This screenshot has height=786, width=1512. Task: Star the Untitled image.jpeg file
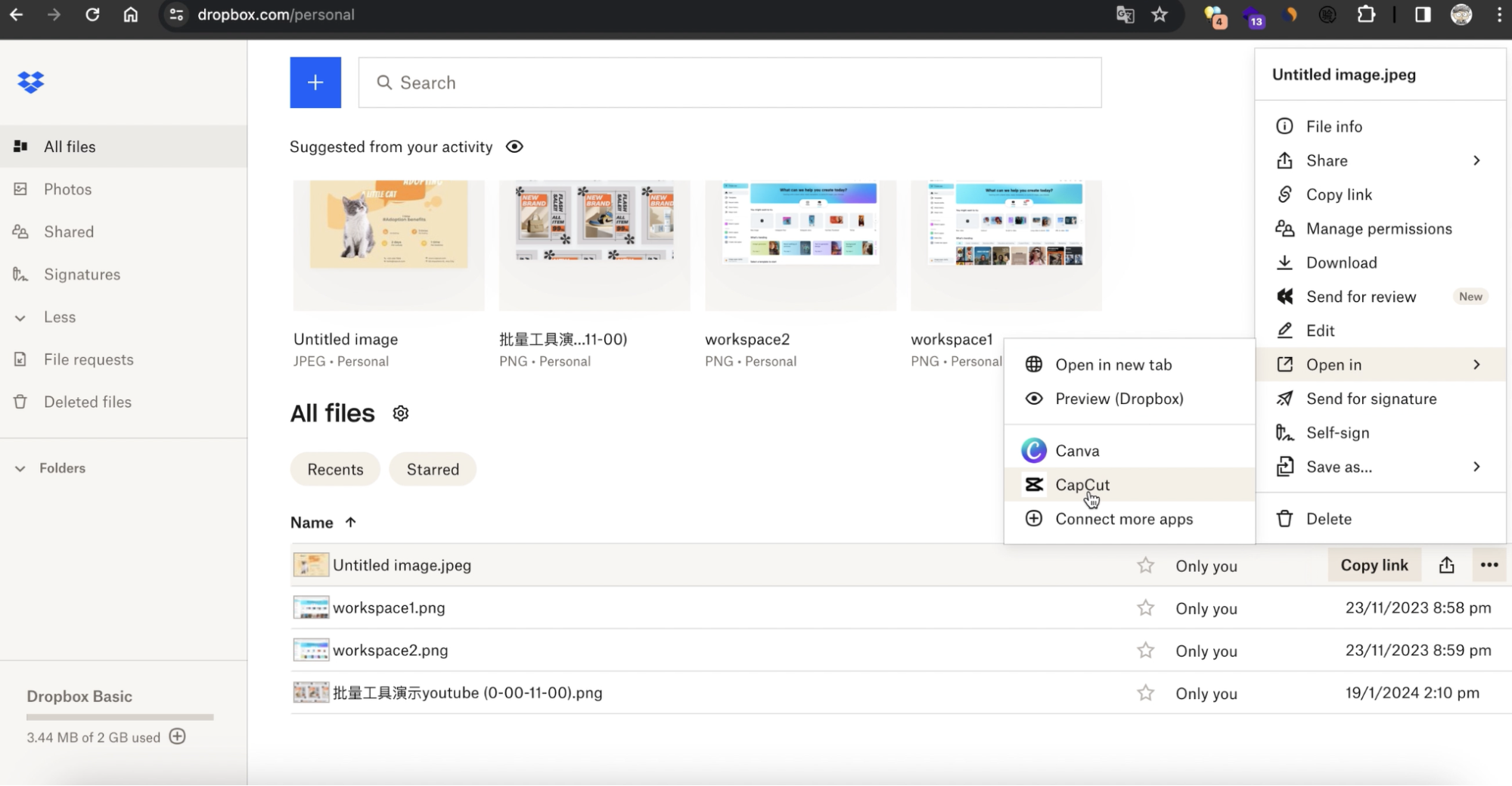pos(1145,565)
